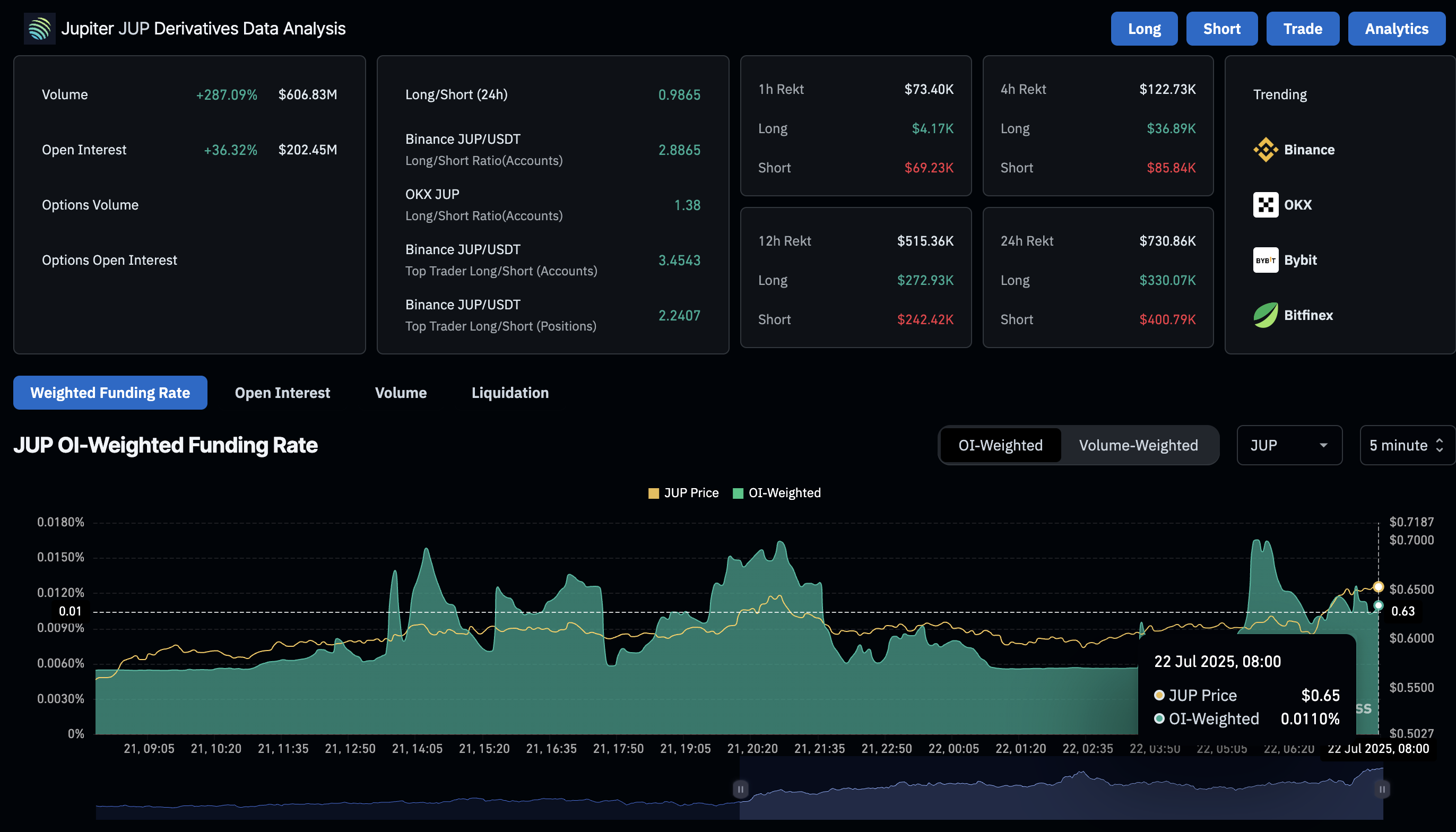Image resolution: width=1456 pixels, height=832 pixels.
Task: Open the JUP symbol dropdown
Action: pyautogui.click(x=1290, y=445)
